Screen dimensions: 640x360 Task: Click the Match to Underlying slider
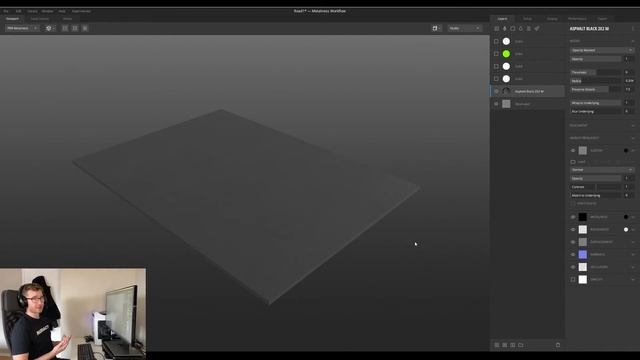click(596, 196)
